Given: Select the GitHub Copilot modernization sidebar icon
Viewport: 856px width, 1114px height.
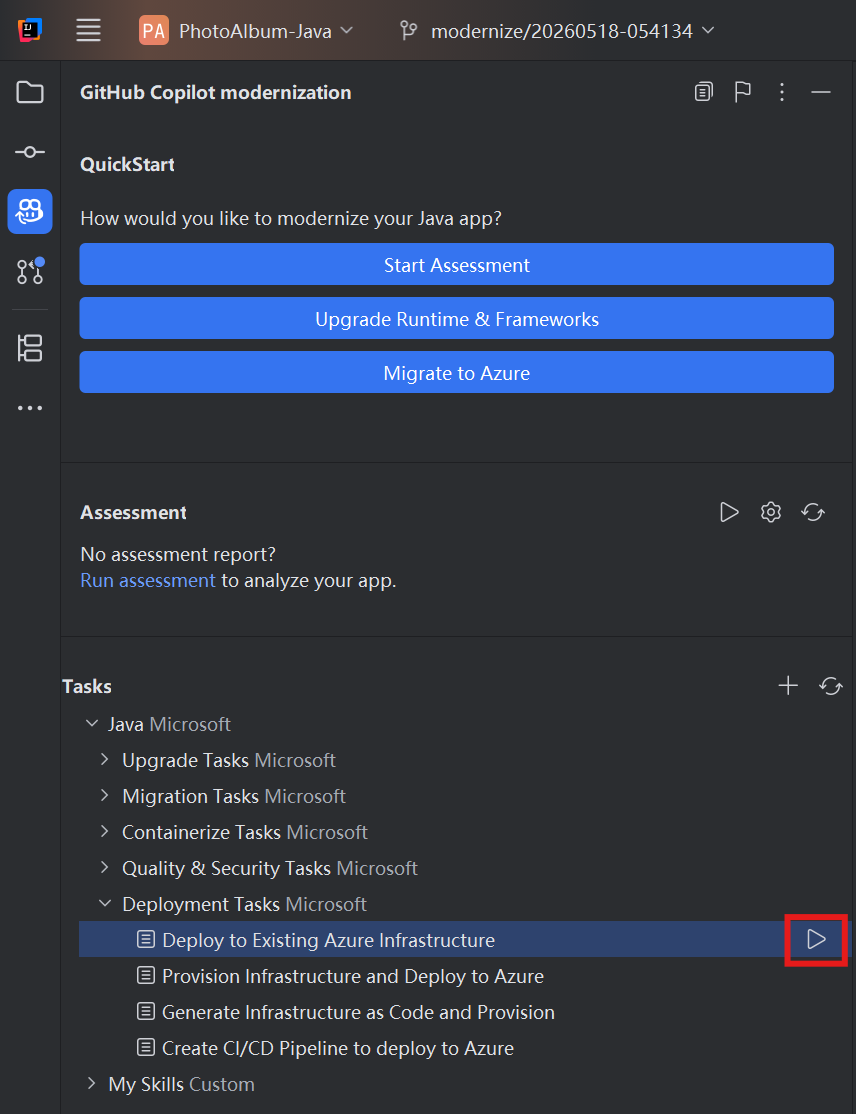Looking at the screenshot, I should 30,211.
